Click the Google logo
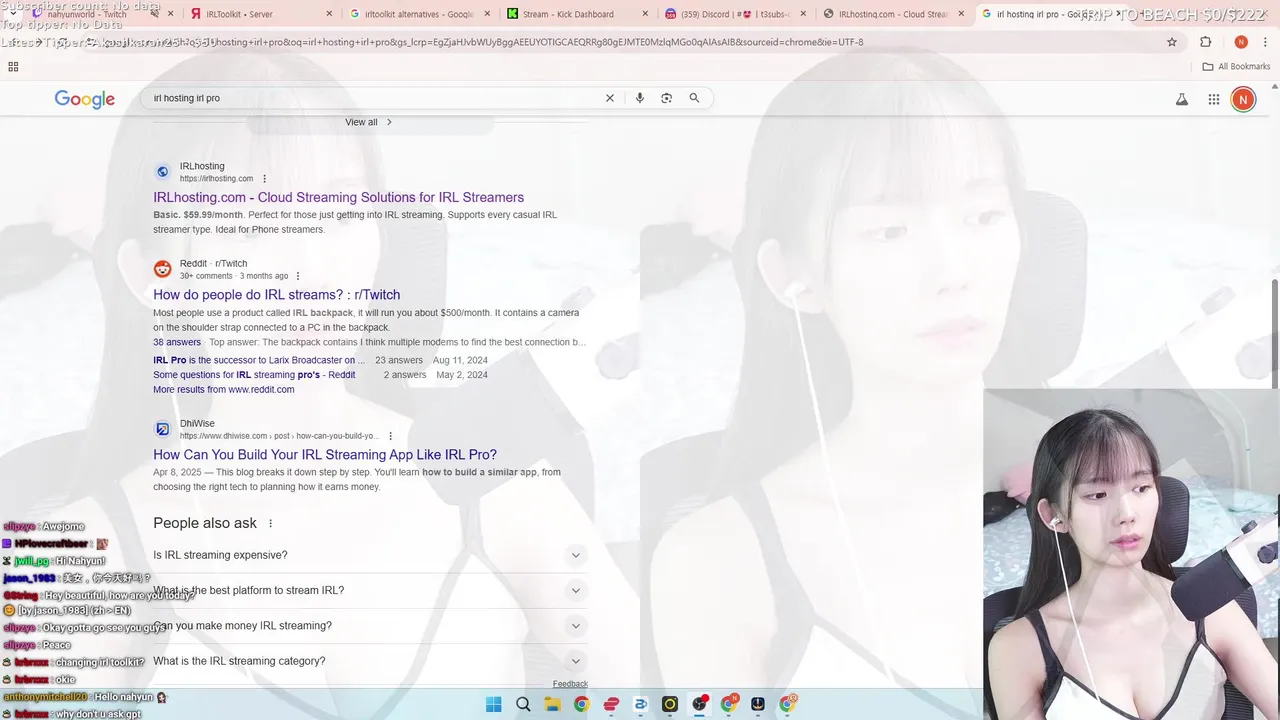The width and height of the screenshot is (1280, 720). tap(85, 99)
